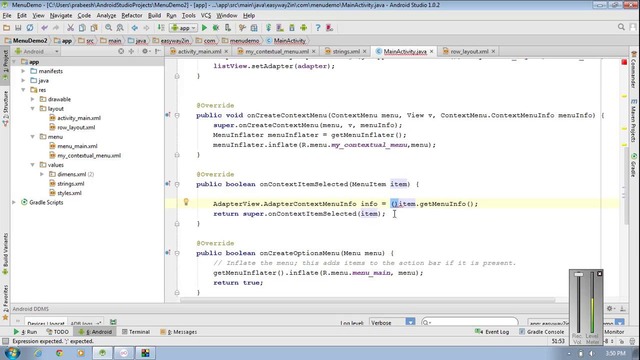640x360 pixels.
Task: Switch to activity_main.xml tab
Action: pos(199,51)
